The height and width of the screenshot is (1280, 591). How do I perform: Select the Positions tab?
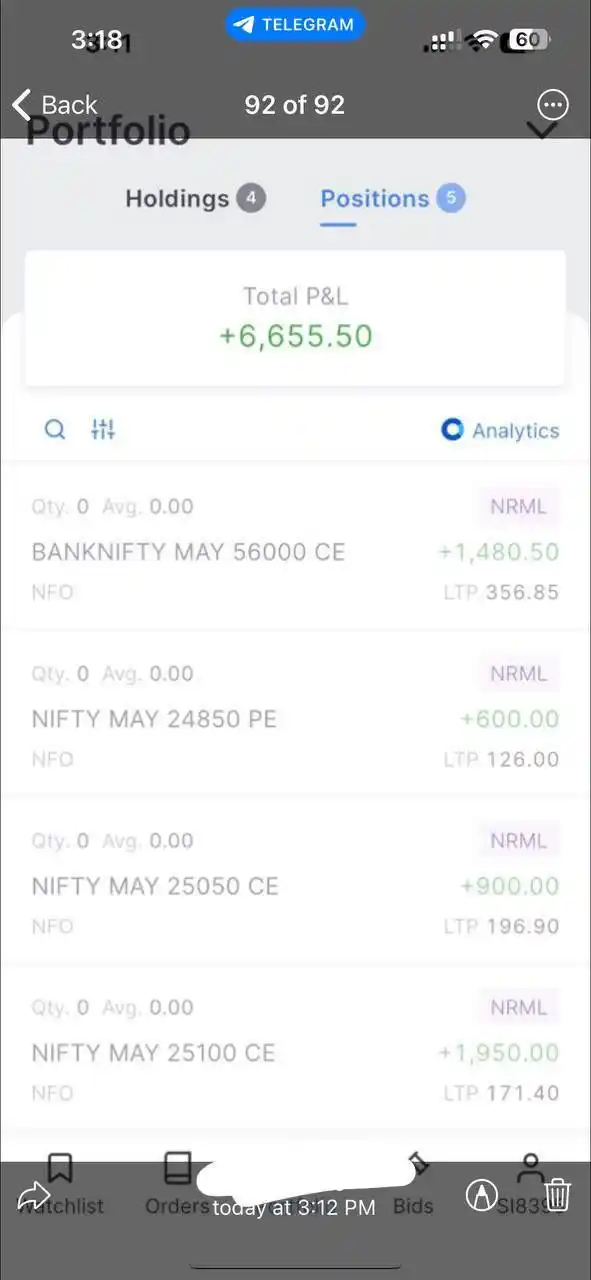[392, 198]
